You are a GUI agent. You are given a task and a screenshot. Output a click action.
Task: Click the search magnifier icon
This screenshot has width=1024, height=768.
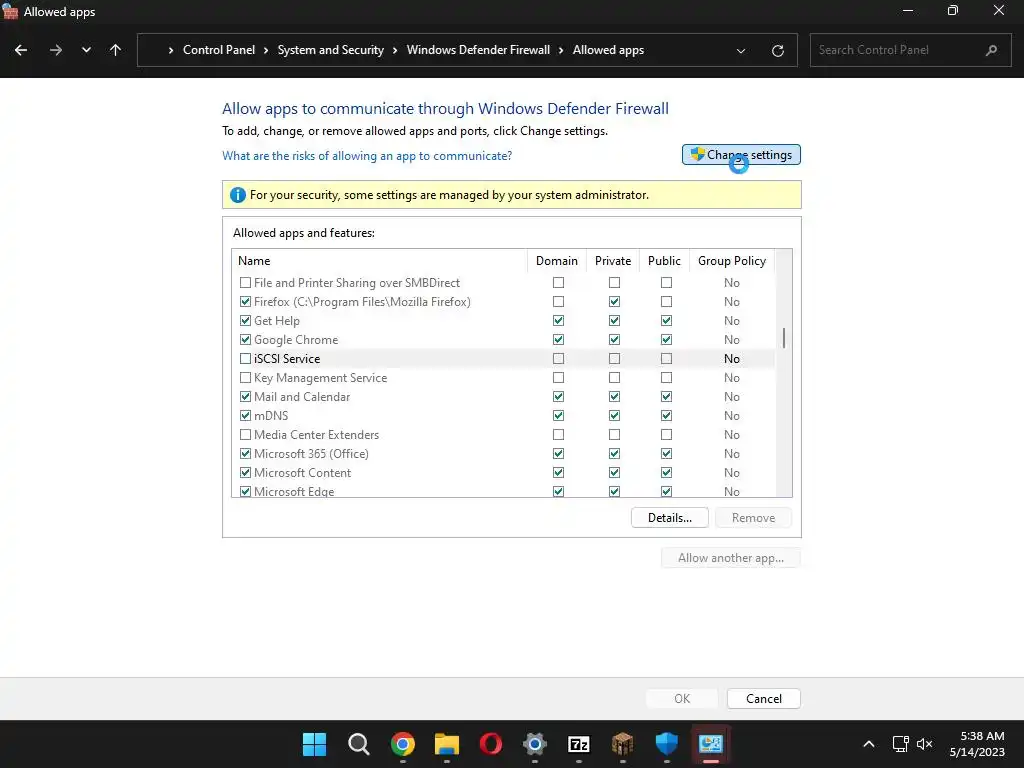pyautogui.click(x=991, y=50)
